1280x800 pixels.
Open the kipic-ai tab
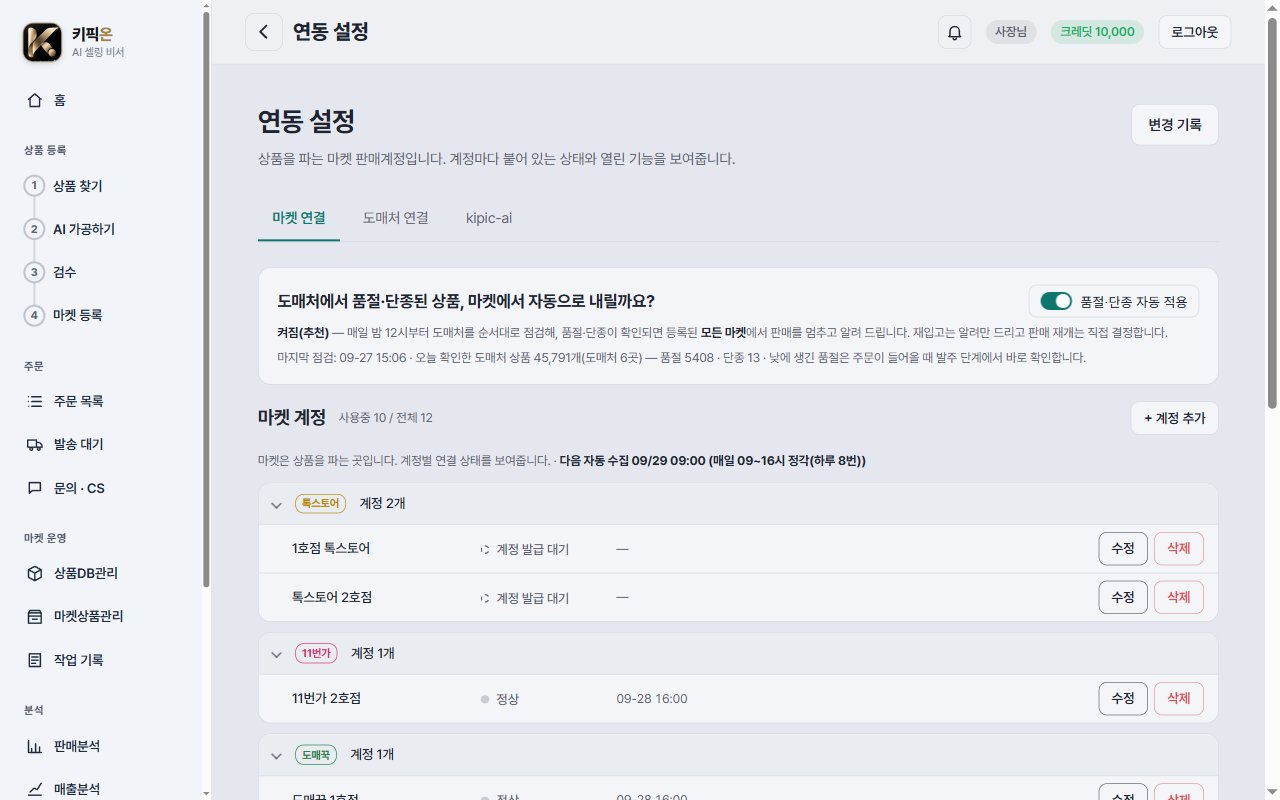point(489,218)
